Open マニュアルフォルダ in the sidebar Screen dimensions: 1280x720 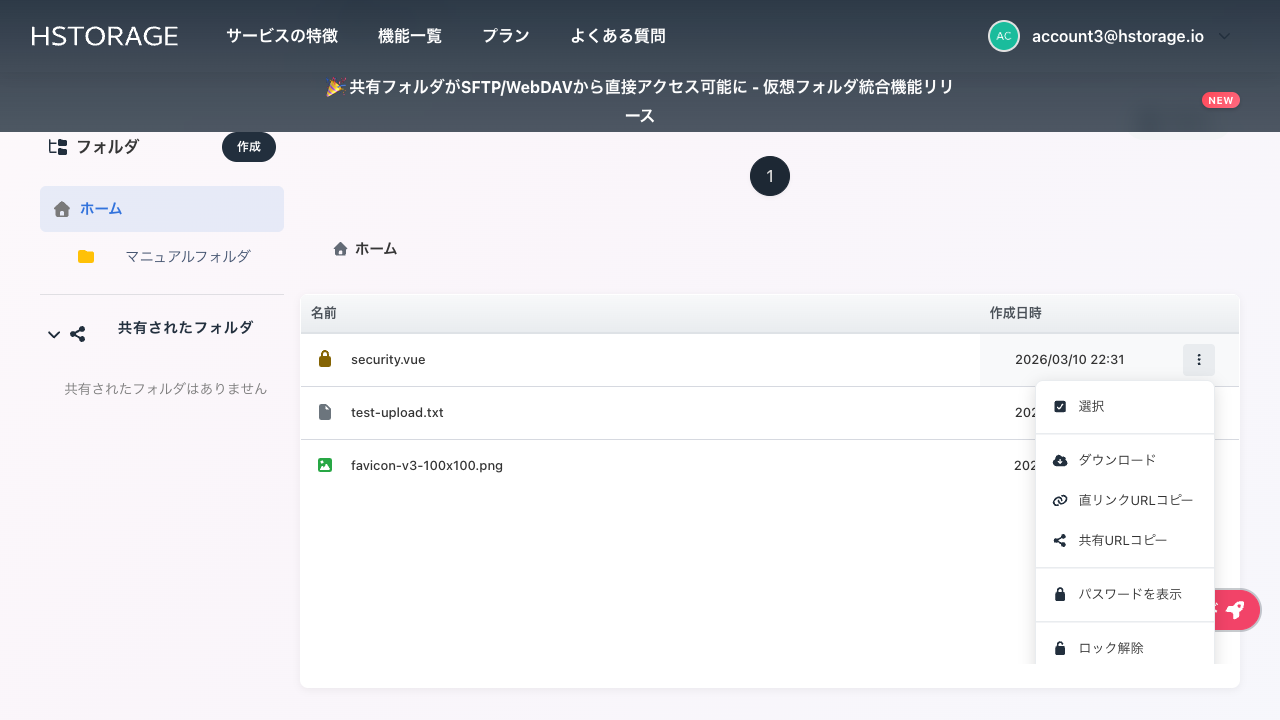click(188, 256)
